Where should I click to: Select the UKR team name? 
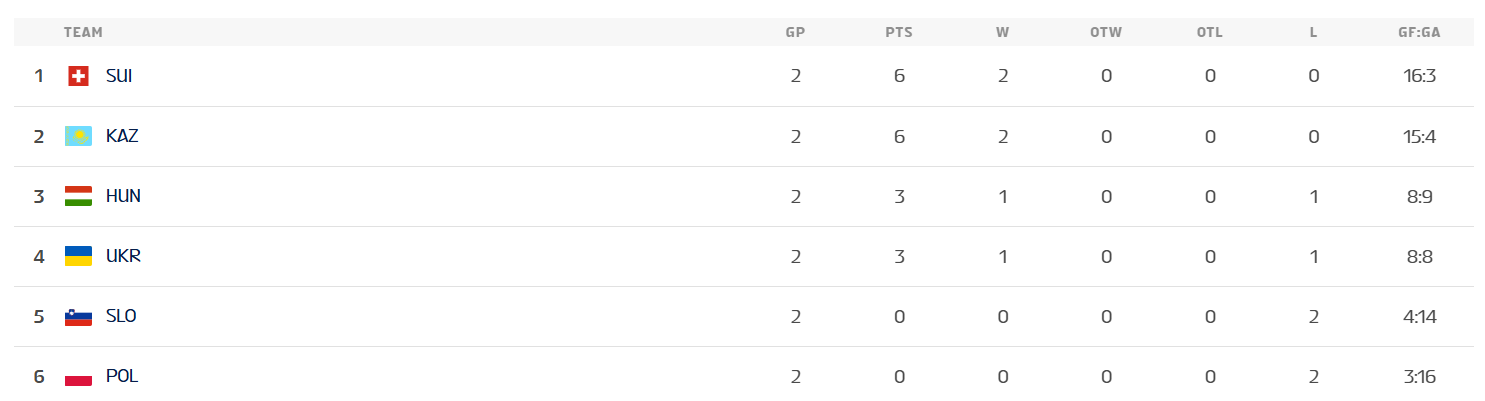point(123,256)
